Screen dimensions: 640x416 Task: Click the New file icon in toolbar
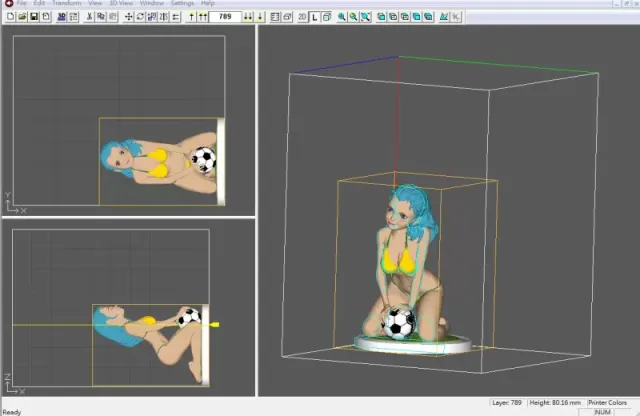(10, 17)
